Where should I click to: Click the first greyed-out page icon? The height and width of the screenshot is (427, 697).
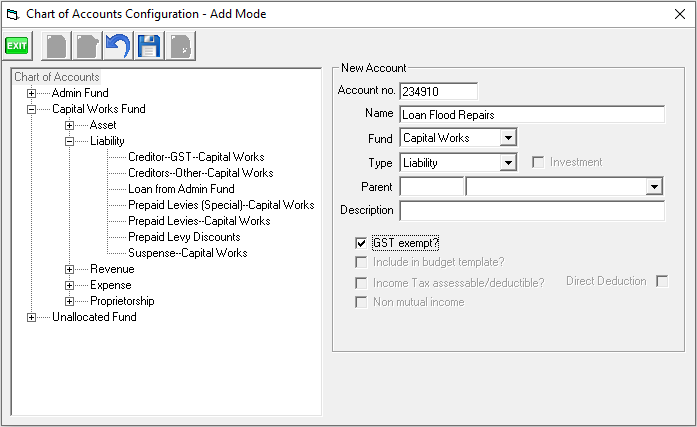[57, 46]
